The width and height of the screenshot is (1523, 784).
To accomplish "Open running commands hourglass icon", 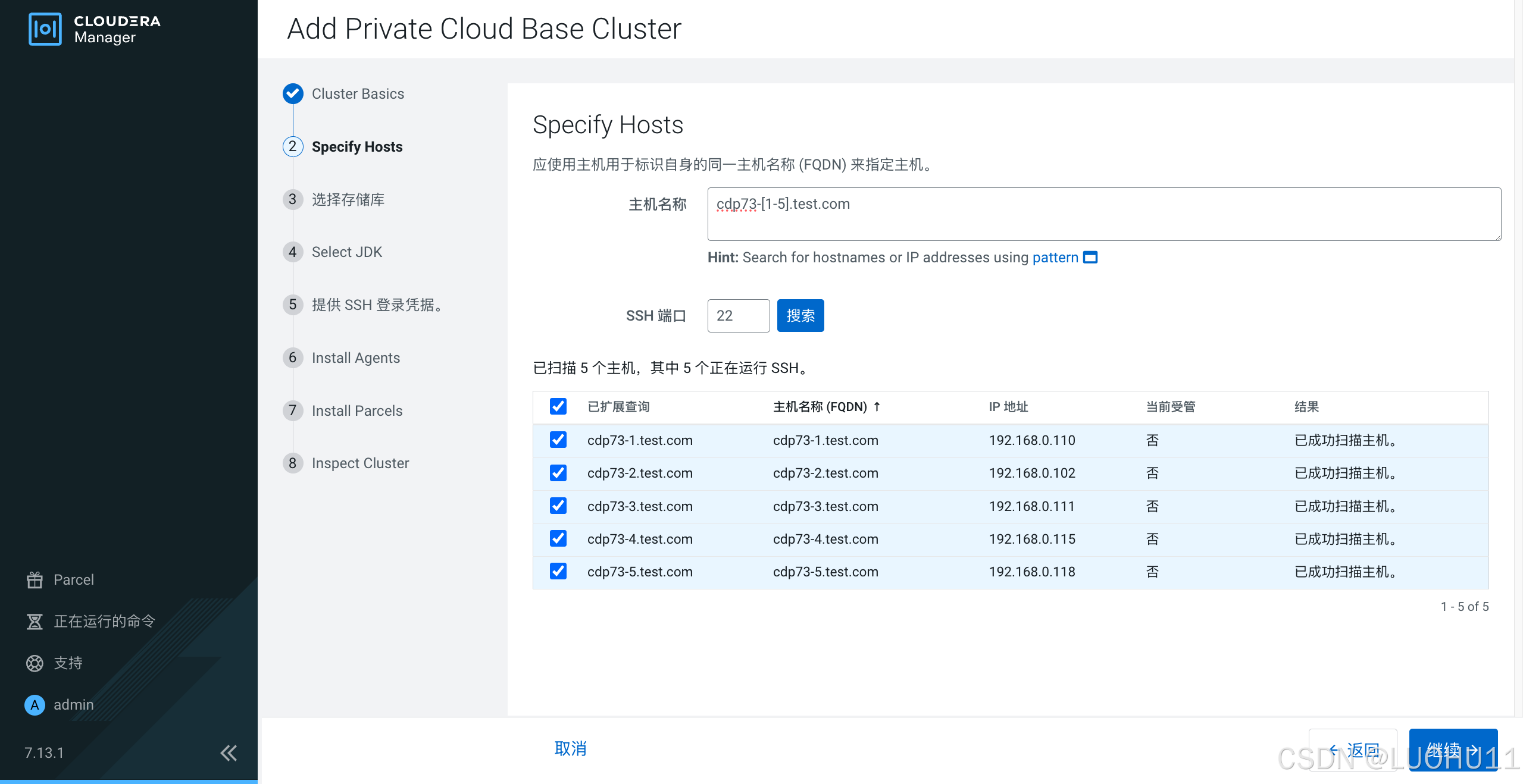I will (x=35, y=621).
